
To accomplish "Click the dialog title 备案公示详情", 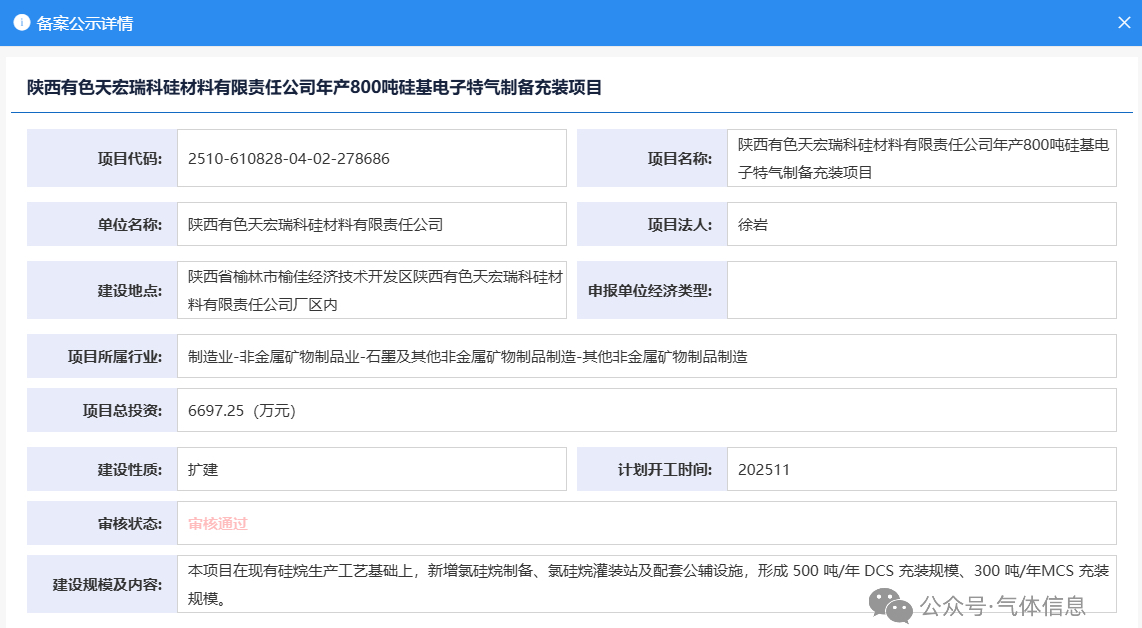I will point(85,23).
